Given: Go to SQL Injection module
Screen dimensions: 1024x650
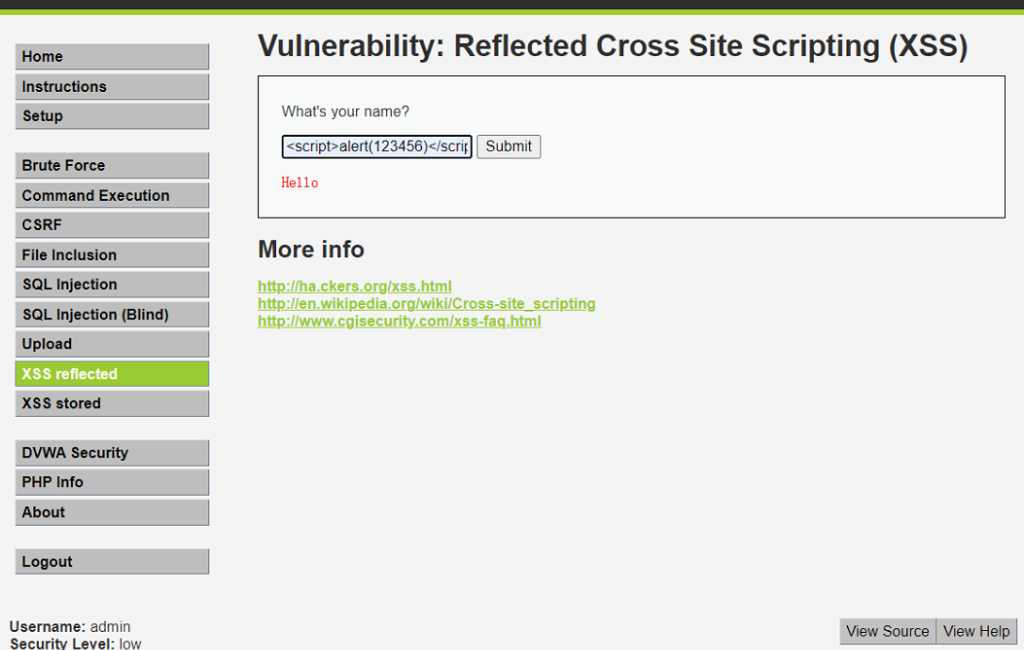Looking at the screenshot, I should pos(111,284).
